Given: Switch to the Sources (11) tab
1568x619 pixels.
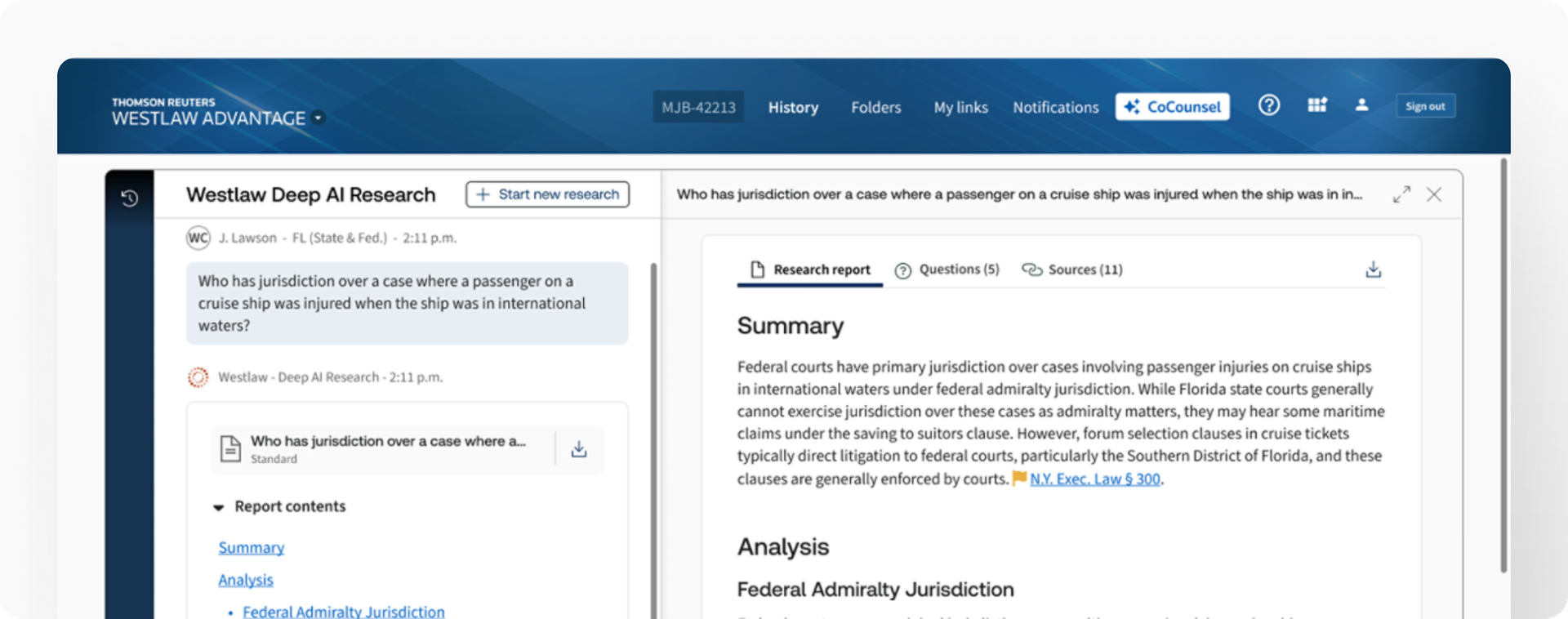Looking at the screenshot, I should 1072,269.
